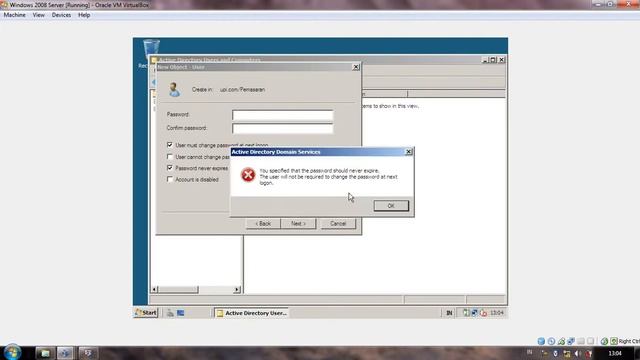Click the Create in: upi.com/Pemasaran text
Image resolution: width=640 pixels, height=360 pixels.
point(228,89)
